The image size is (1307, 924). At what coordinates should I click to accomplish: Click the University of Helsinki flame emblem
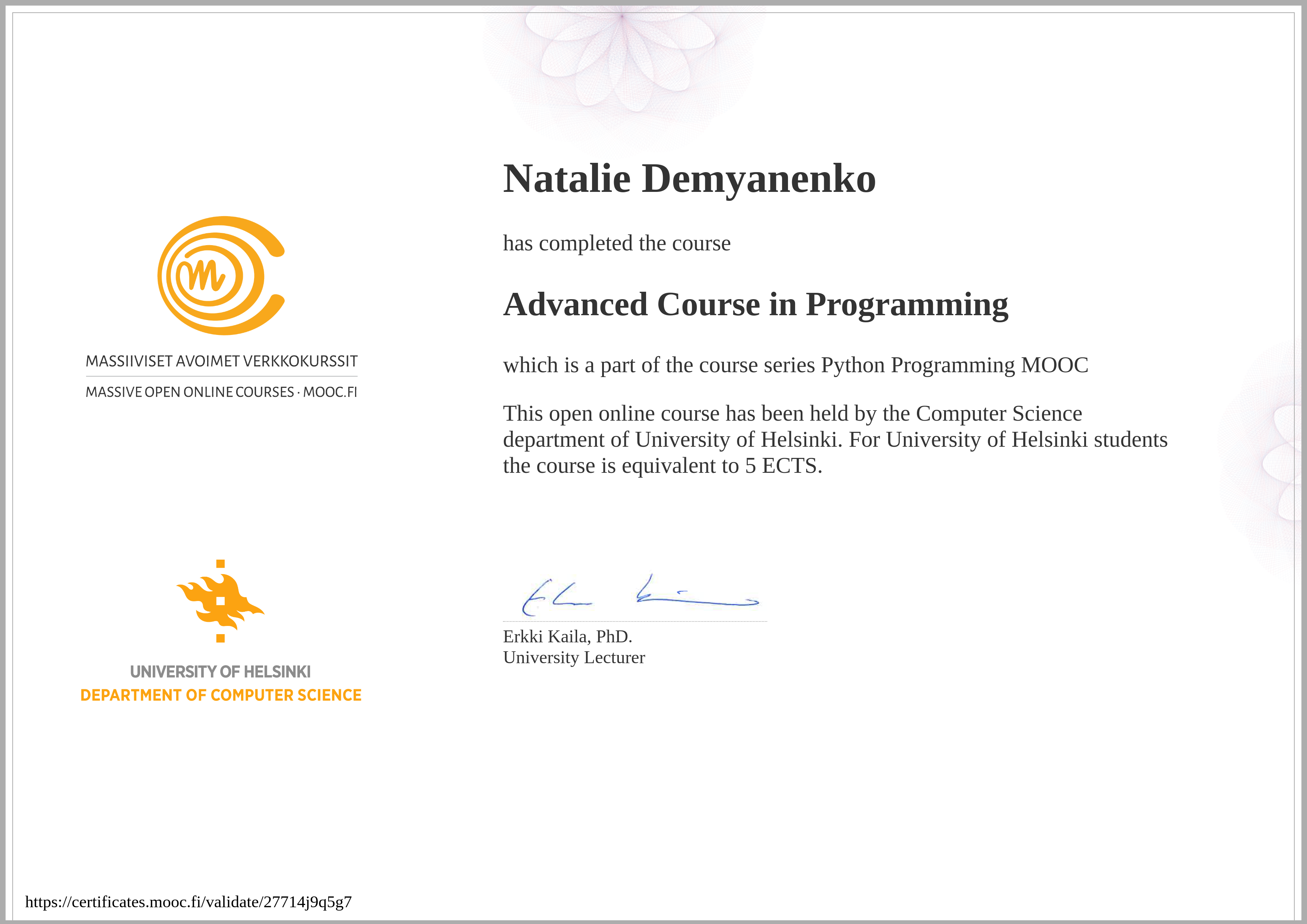[220, 601]
